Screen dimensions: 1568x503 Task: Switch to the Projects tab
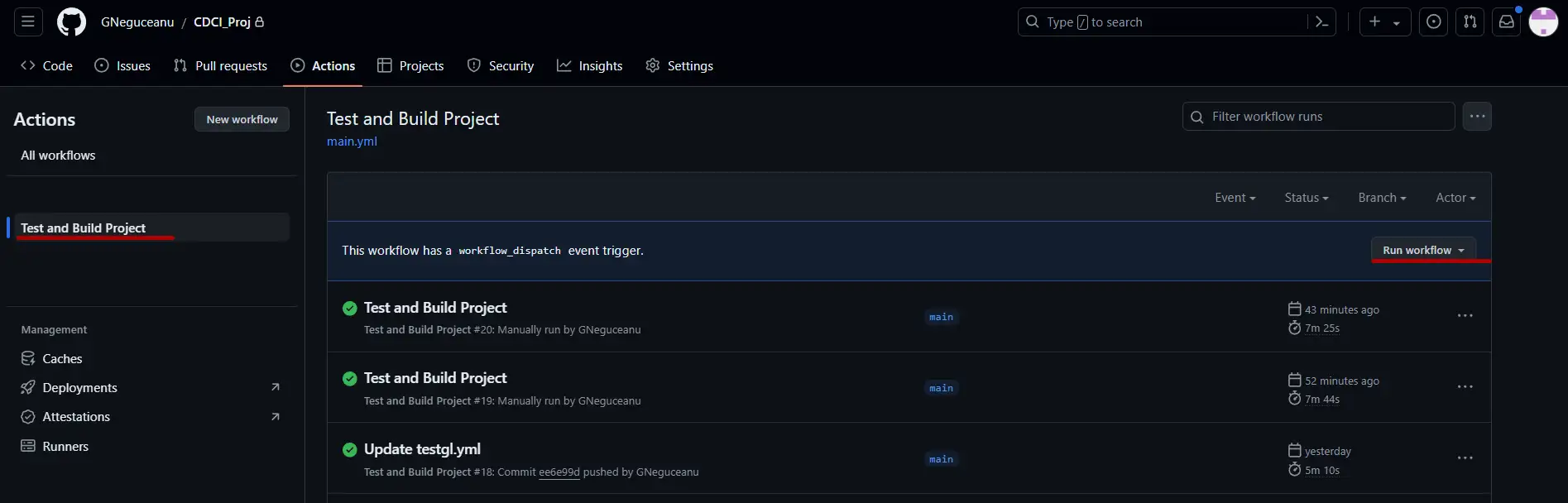[410, 66]
